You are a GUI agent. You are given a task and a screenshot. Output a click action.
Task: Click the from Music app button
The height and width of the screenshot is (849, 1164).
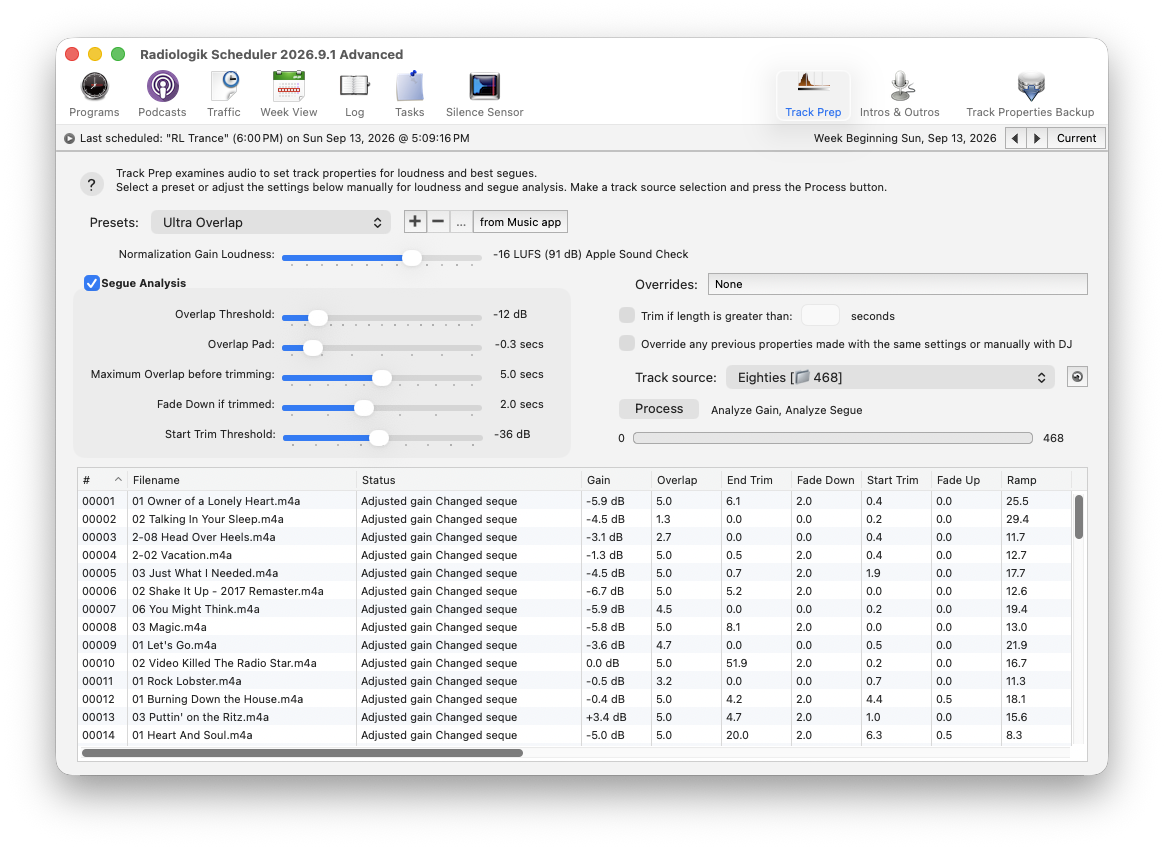click(520, 222)
